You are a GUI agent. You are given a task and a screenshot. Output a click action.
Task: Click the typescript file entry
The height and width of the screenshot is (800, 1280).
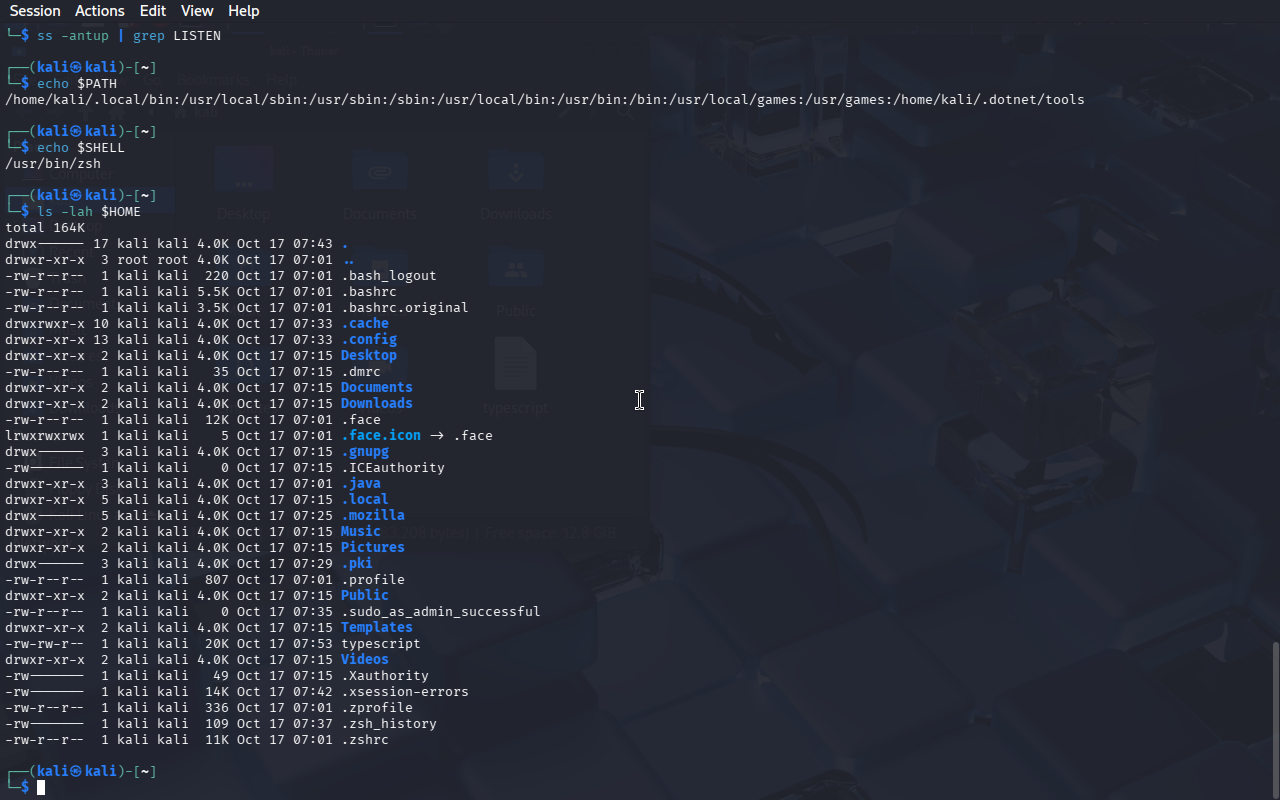coord(380,644)
